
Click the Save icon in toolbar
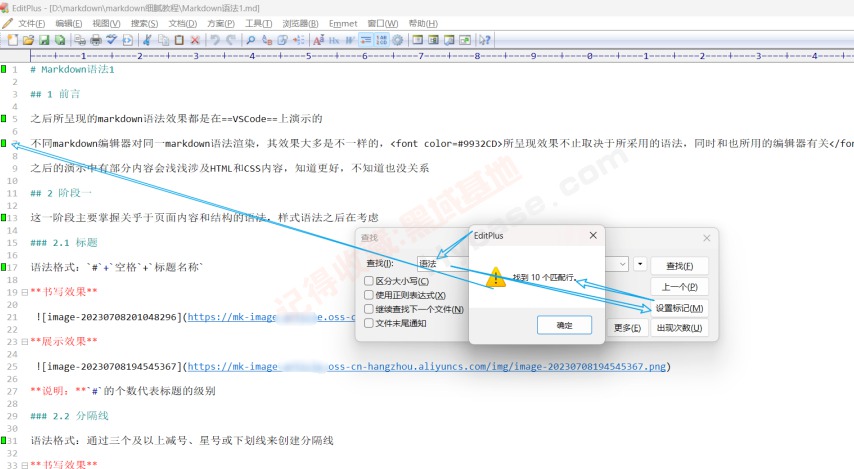[44, 40]
